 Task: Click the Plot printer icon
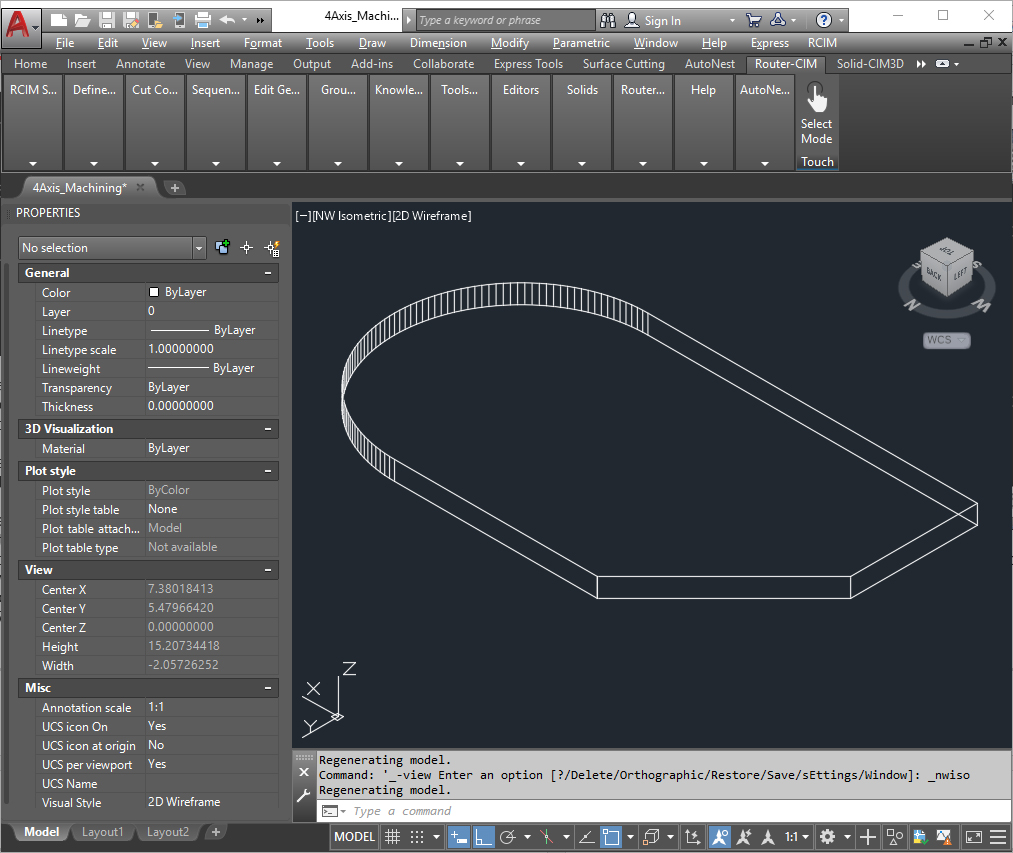point(202,20)
